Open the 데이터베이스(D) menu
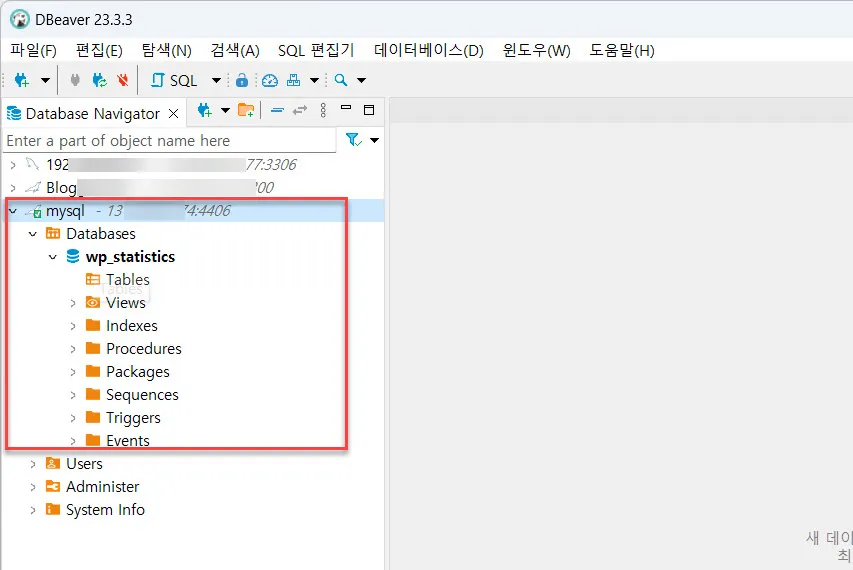 (429, 51)
